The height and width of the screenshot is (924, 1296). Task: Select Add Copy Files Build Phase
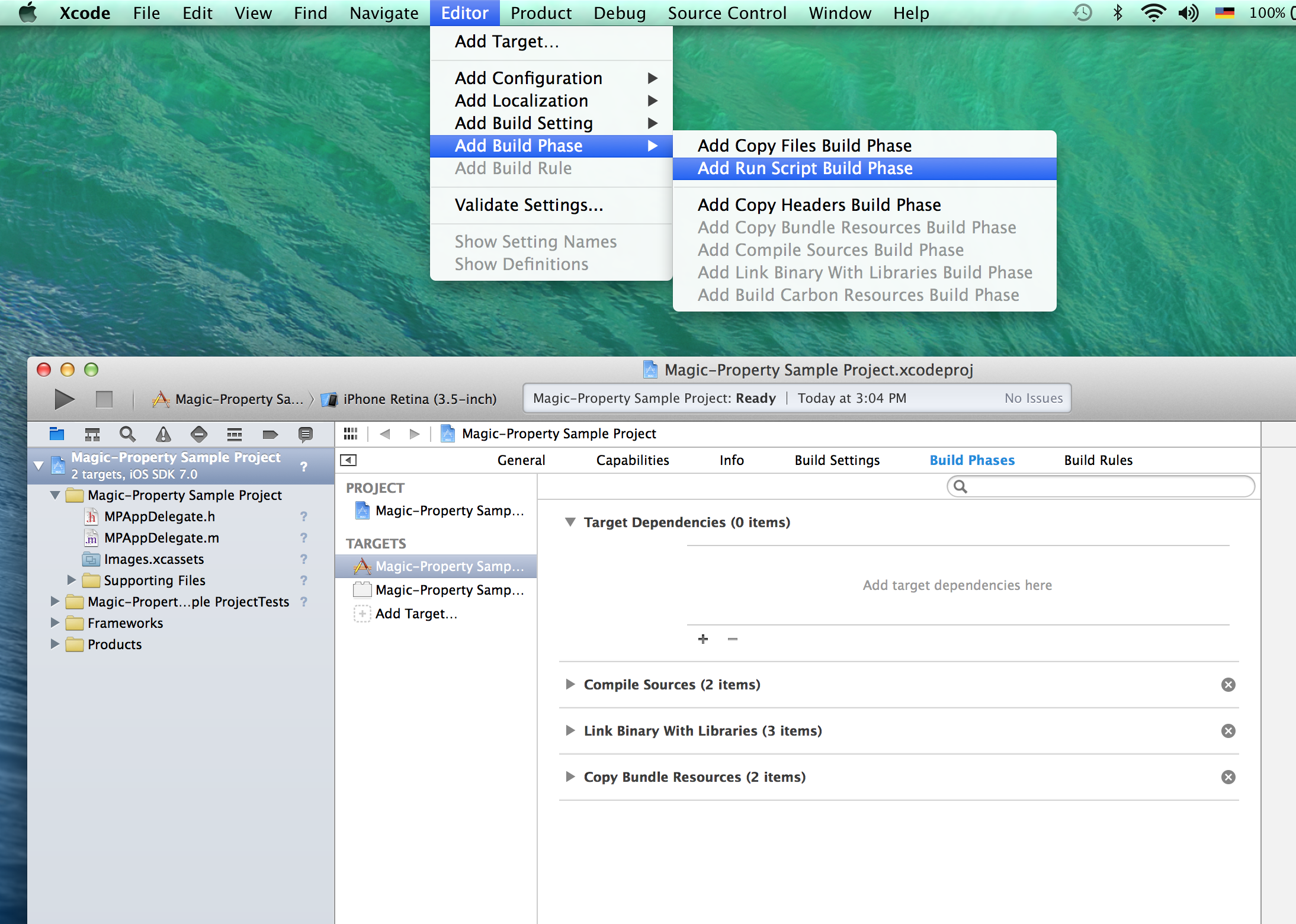(x=864, y=146)
